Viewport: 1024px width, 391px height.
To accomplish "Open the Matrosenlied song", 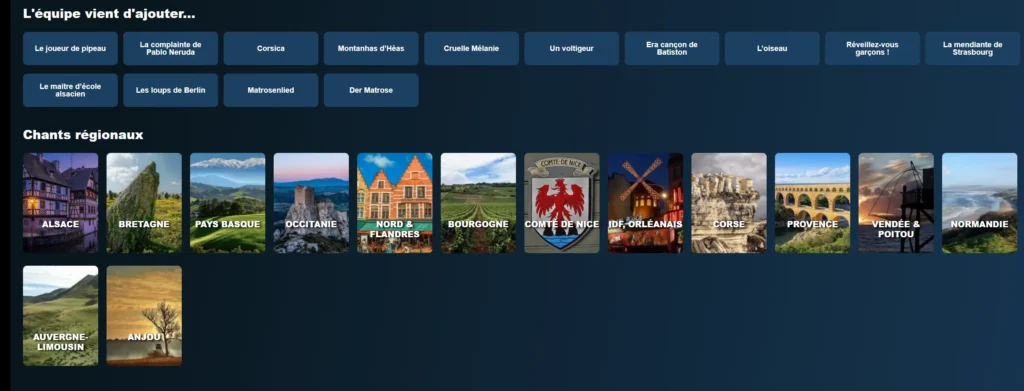I will point(271,90).
